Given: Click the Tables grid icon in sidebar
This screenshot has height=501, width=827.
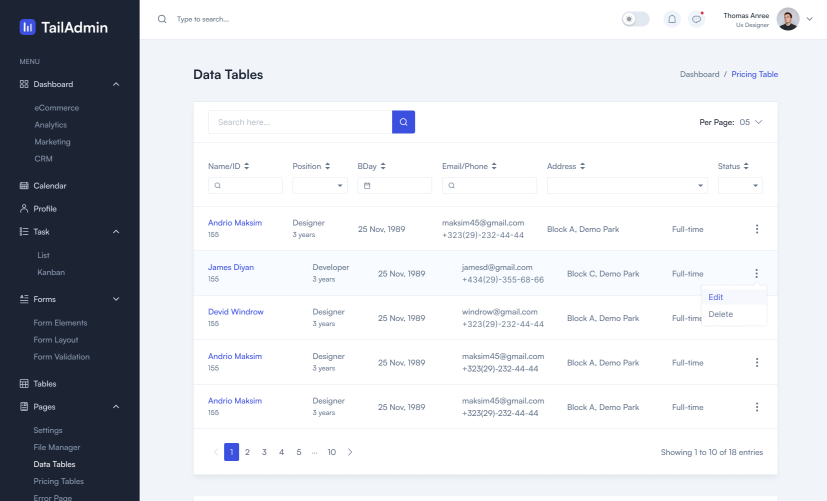Looking at the screenshot, I should coord(24,383).
